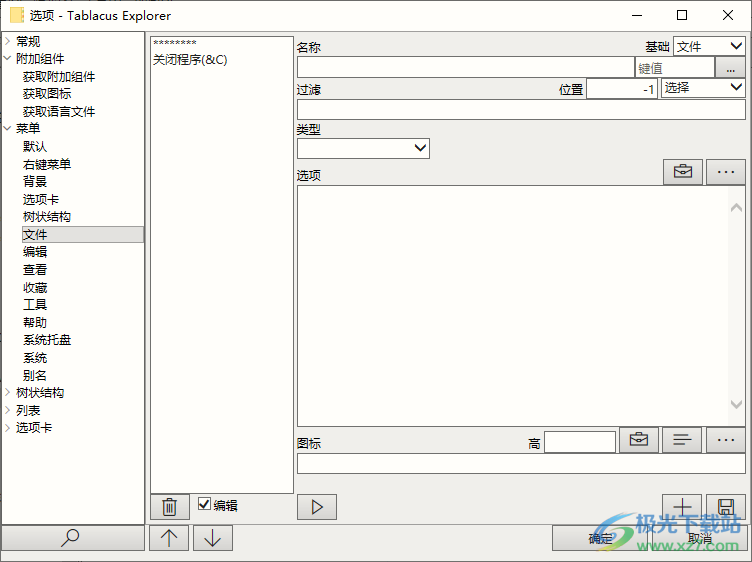This screenshot has width=752, height=562.
Task: Click the 取消 button
Action: pyautogui.click(x=700, y=539)
